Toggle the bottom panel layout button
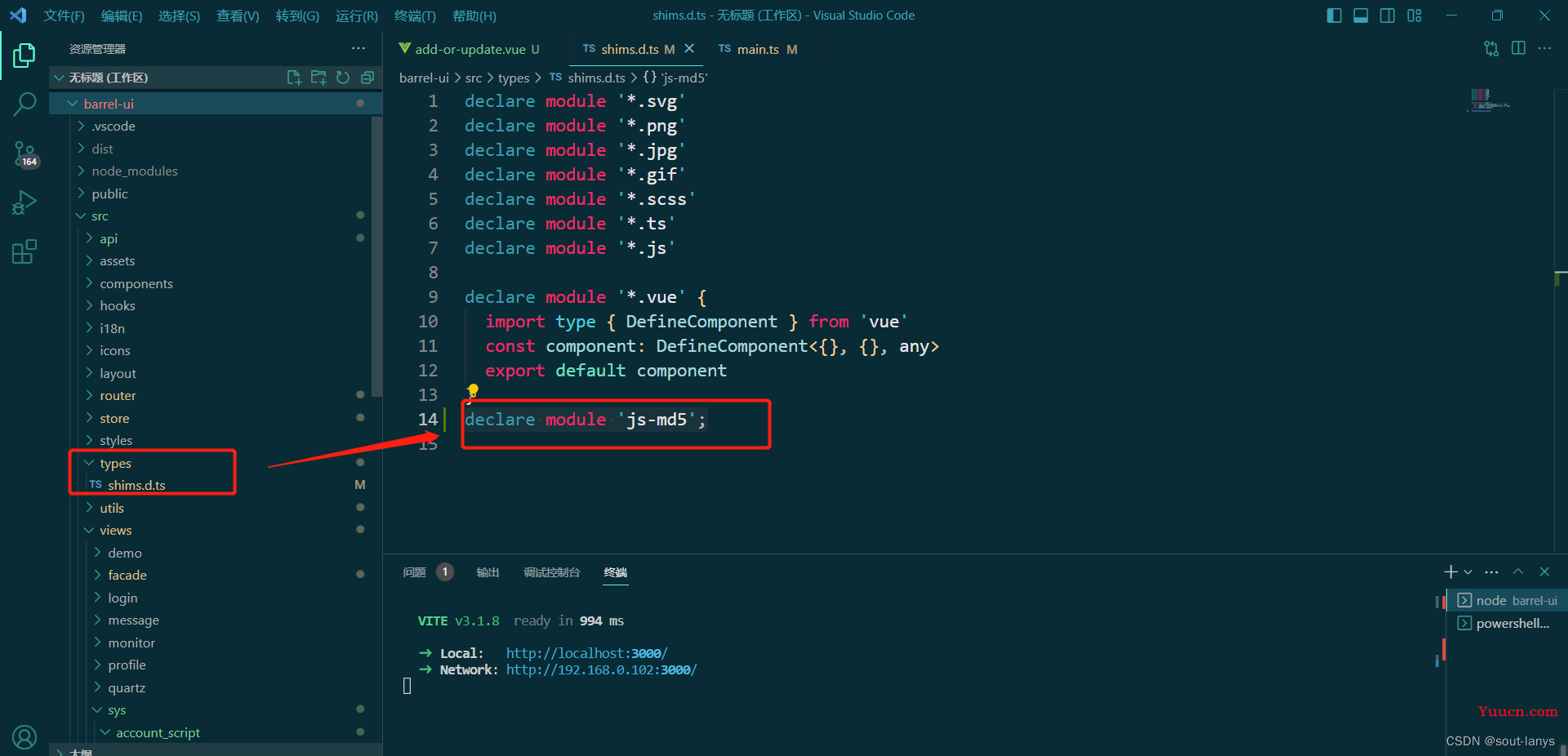 click(x=1361, y=16)
